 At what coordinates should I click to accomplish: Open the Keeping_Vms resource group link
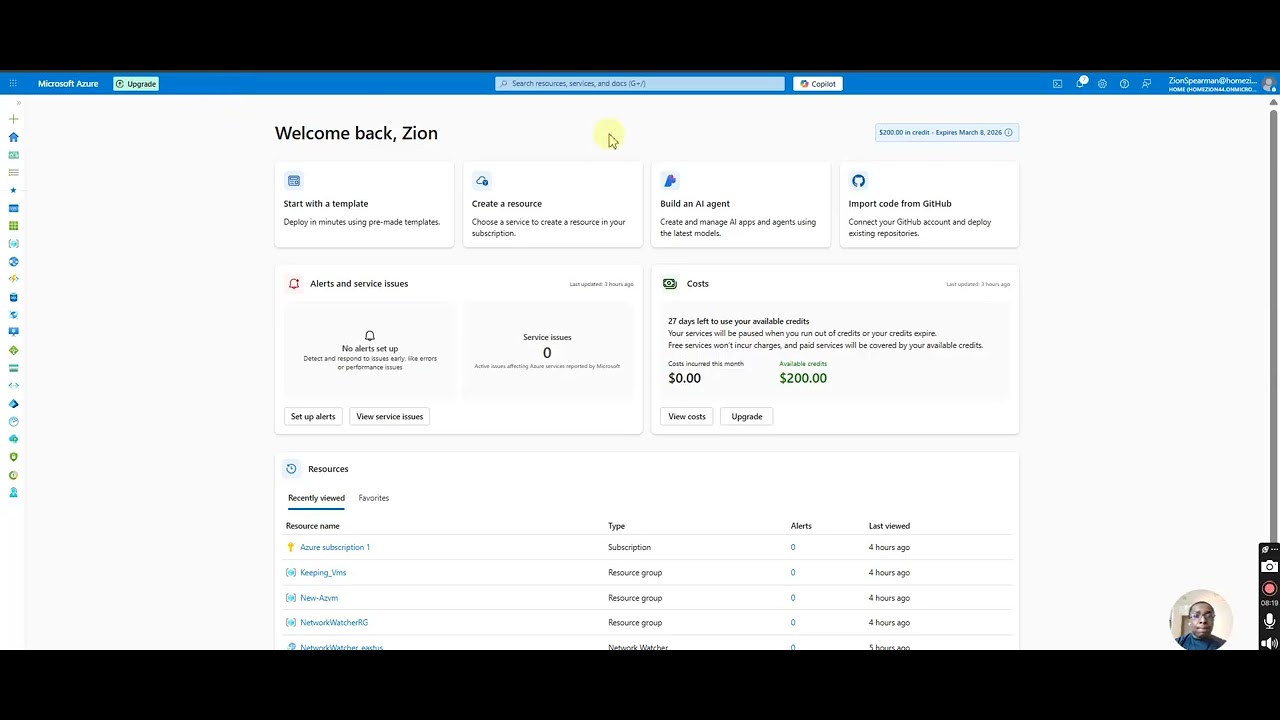click(x=323, y=573)
